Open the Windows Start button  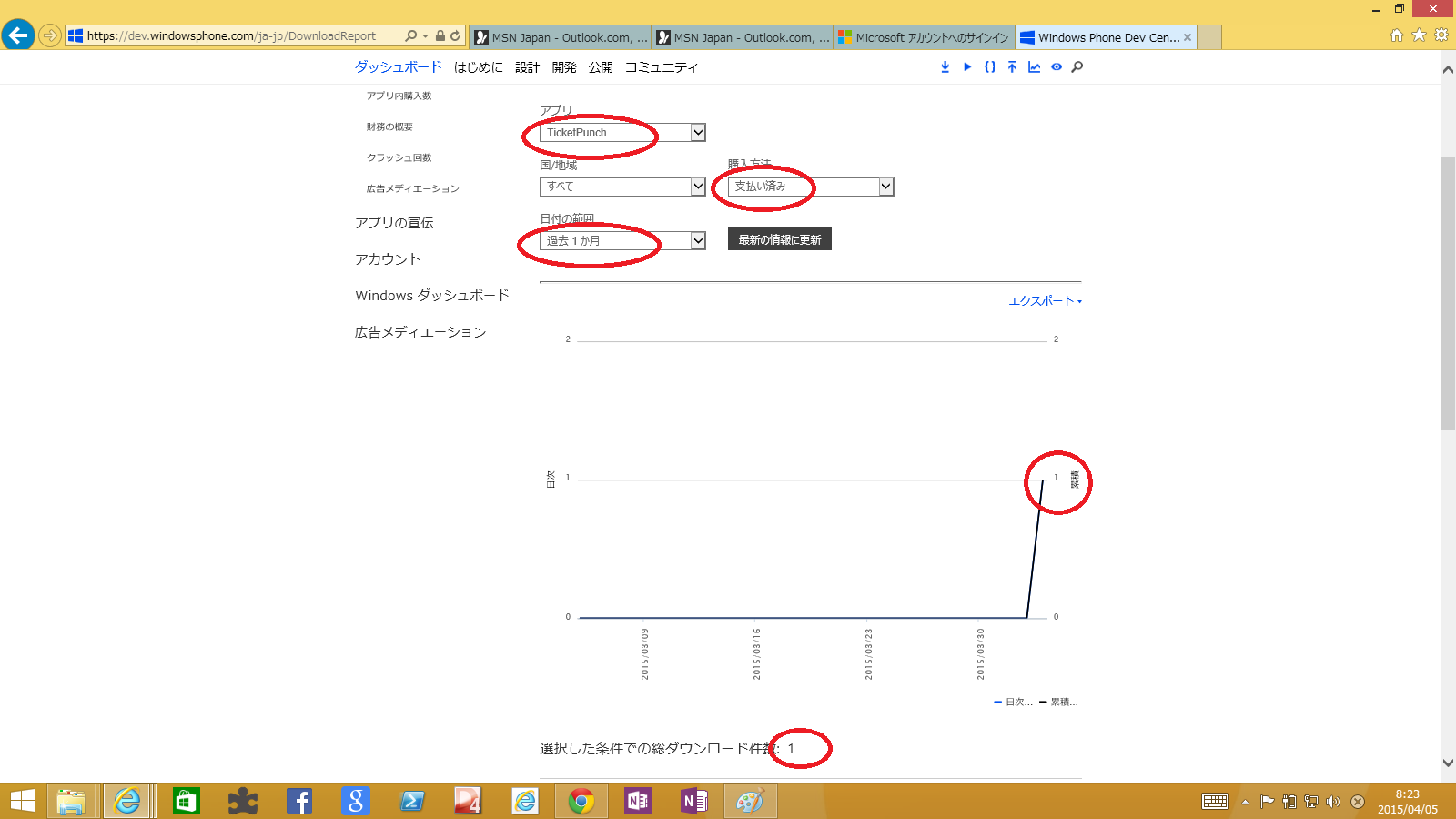coord(23,801)
